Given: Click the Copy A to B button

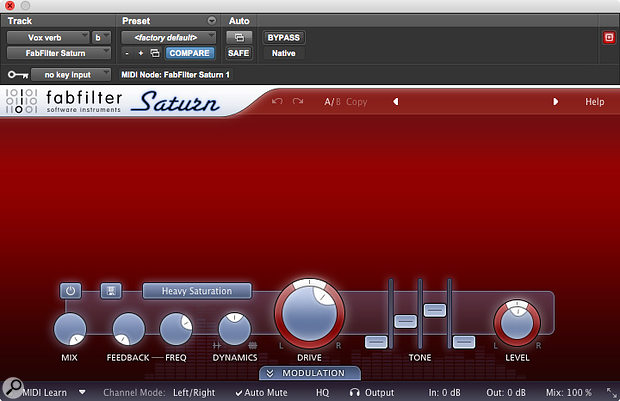Looking at the screenshot, I should tap(357, 102).
